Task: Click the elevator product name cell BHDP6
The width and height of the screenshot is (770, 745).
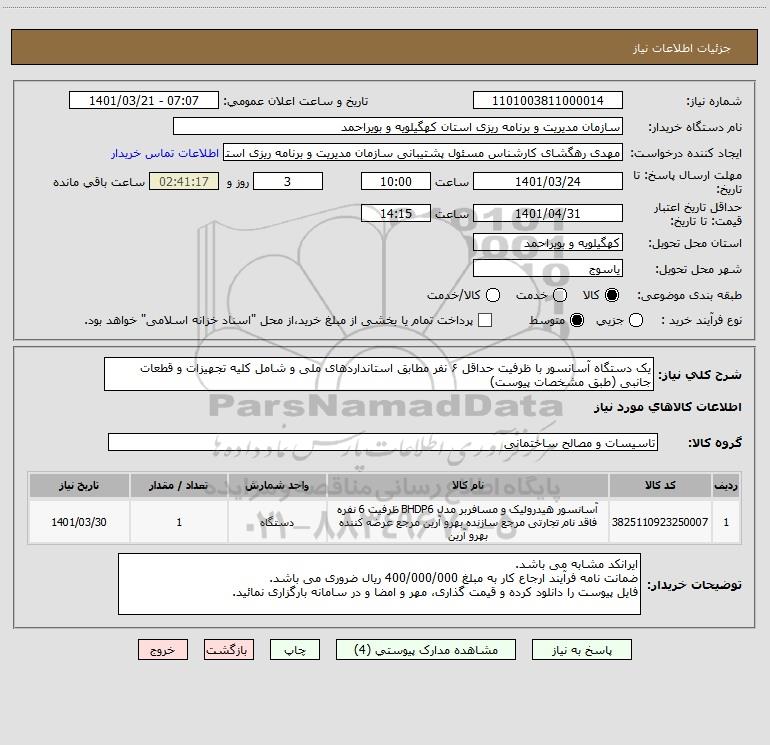Action: 468,522
